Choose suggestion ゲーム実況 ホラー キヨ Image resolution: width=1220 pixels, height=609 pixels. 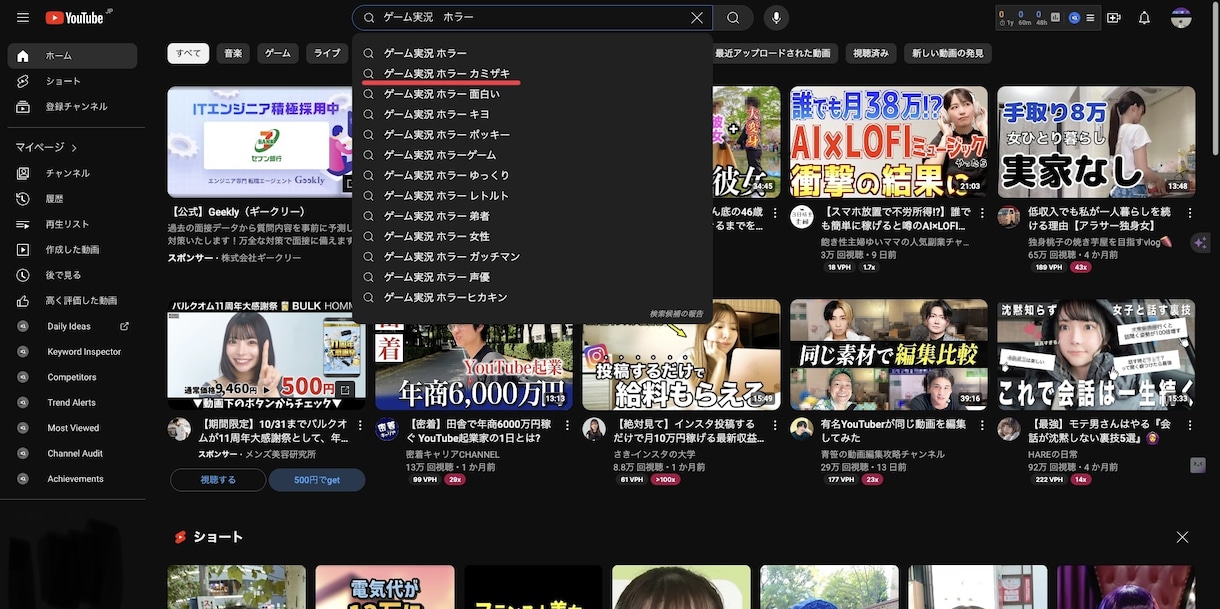tap(532, 114)
